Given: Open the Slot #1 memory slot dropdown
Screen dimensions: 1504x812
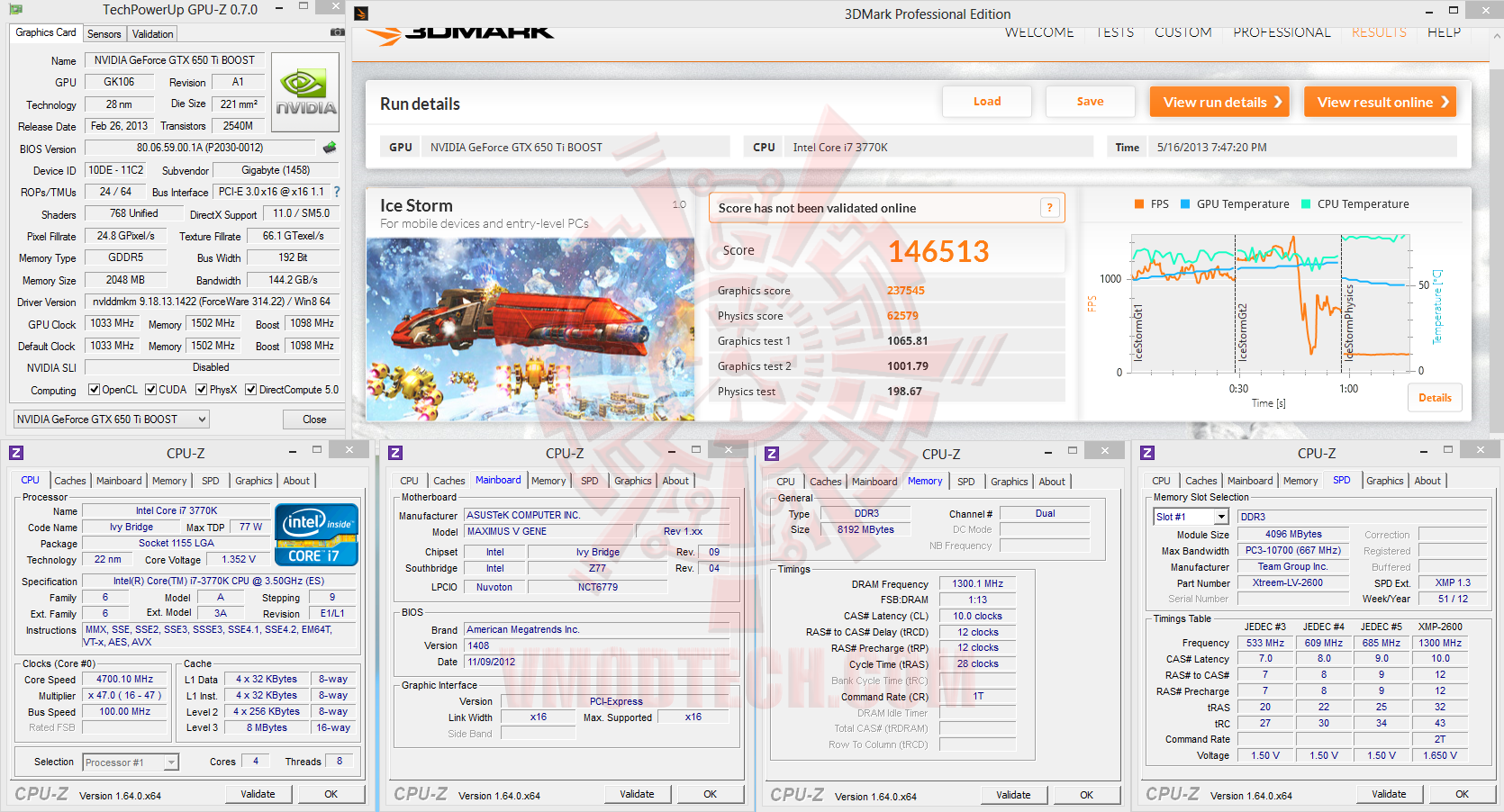Looking at the screenshot, I should [x=1191, y=517].
